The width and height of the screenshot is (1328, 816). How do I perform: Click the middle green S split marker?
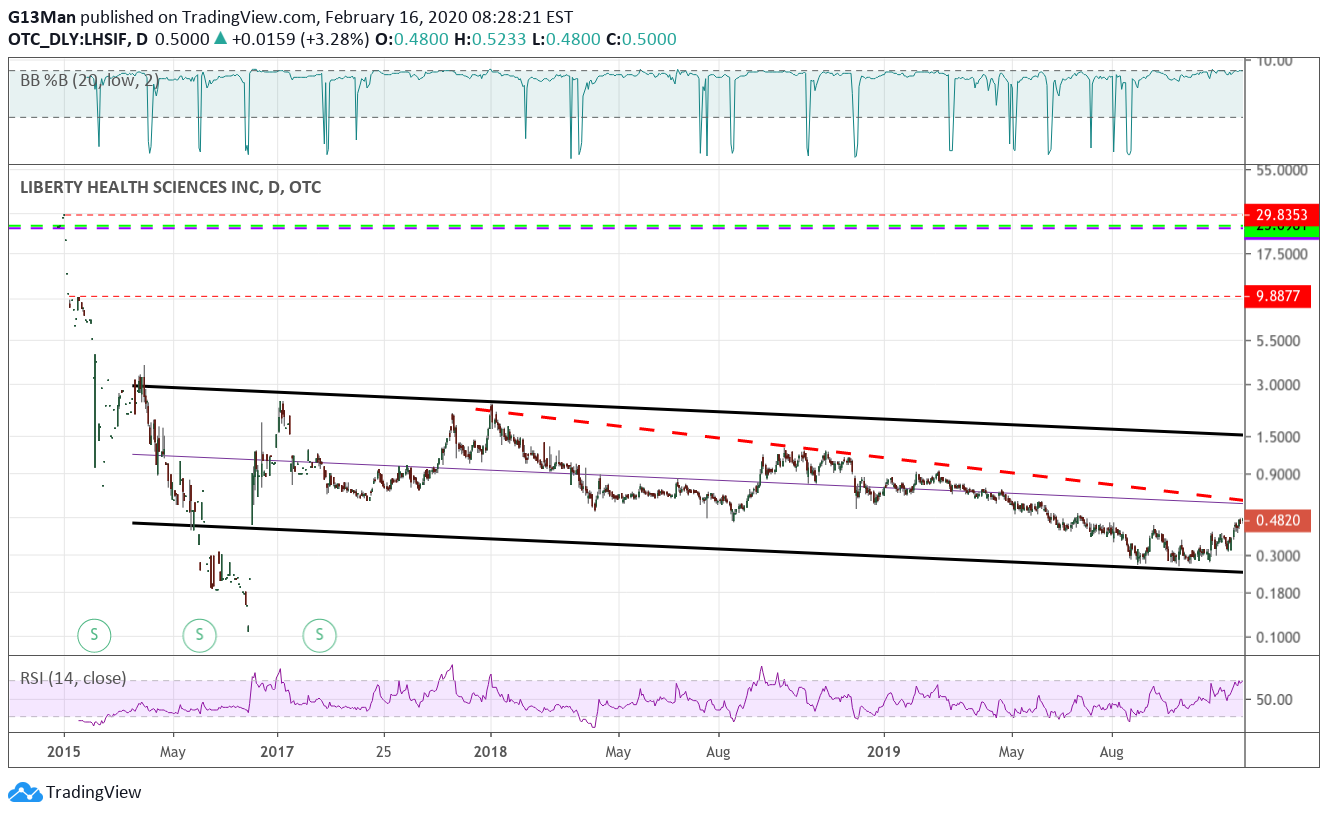point(199,633)
